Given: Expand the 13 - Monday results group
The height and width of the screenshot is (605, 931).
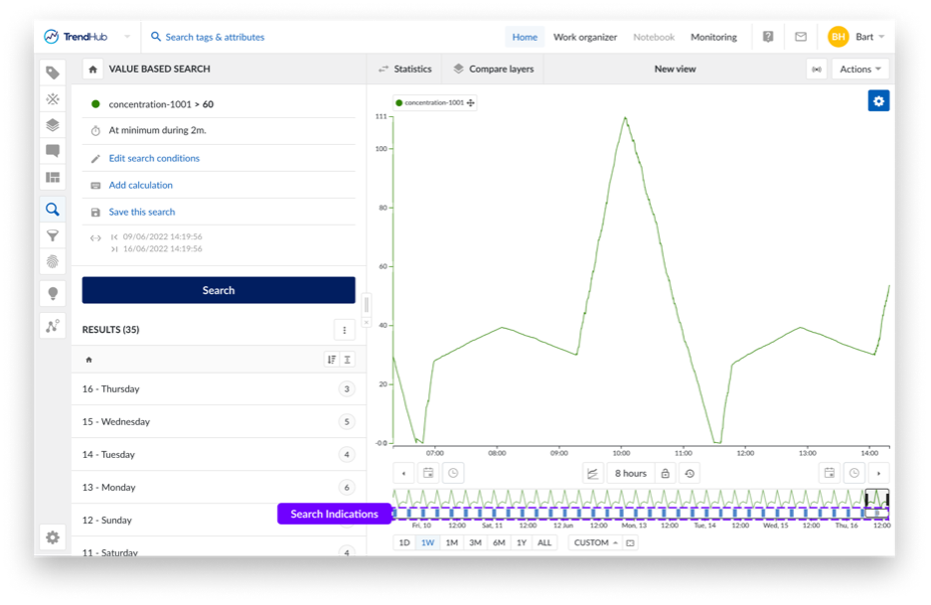Looking at the screenshot, I should 218,487.
